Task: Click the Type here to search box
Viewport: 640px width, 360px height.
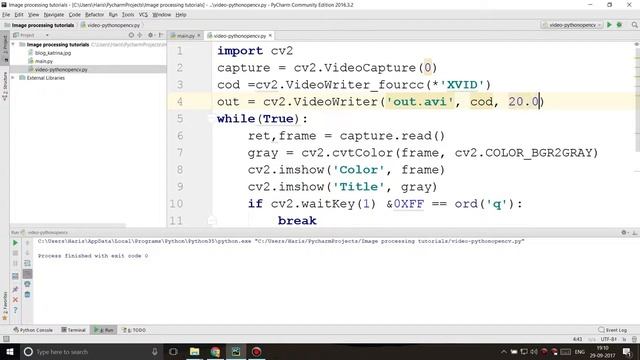Action: tap(91, 351)
